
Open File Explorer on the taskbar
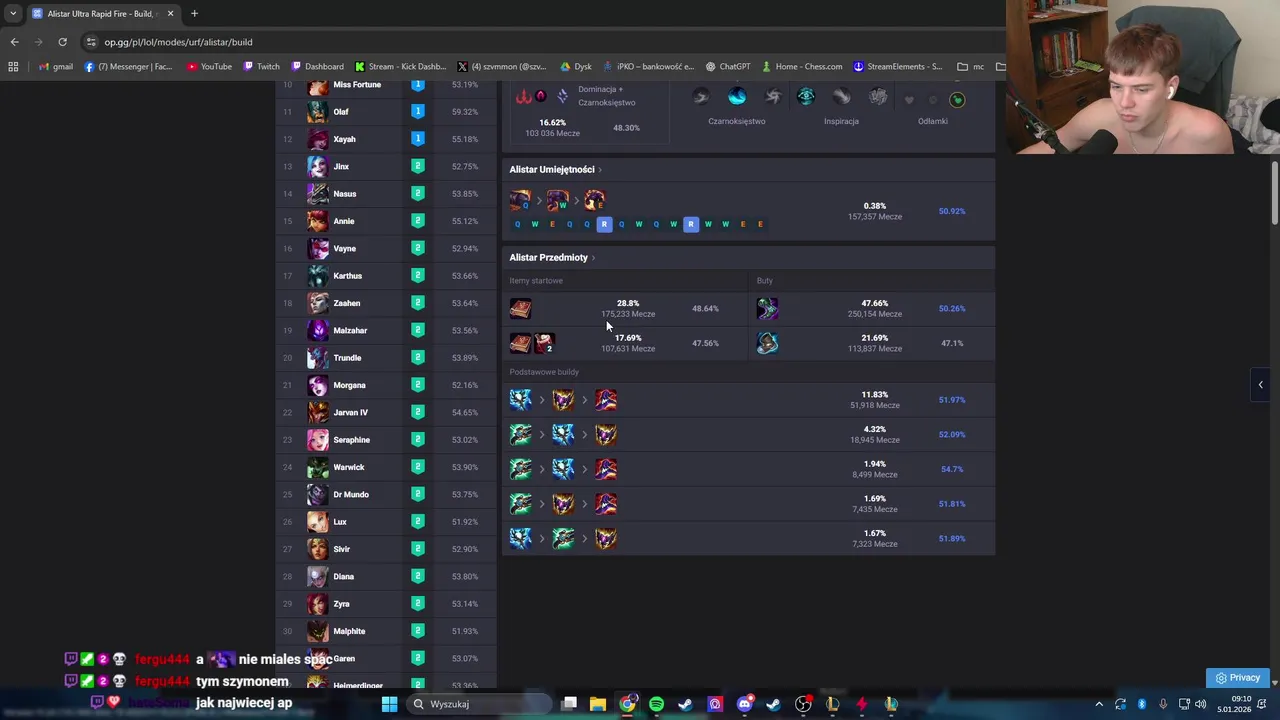pyautogui.click(x=598, y=704)
